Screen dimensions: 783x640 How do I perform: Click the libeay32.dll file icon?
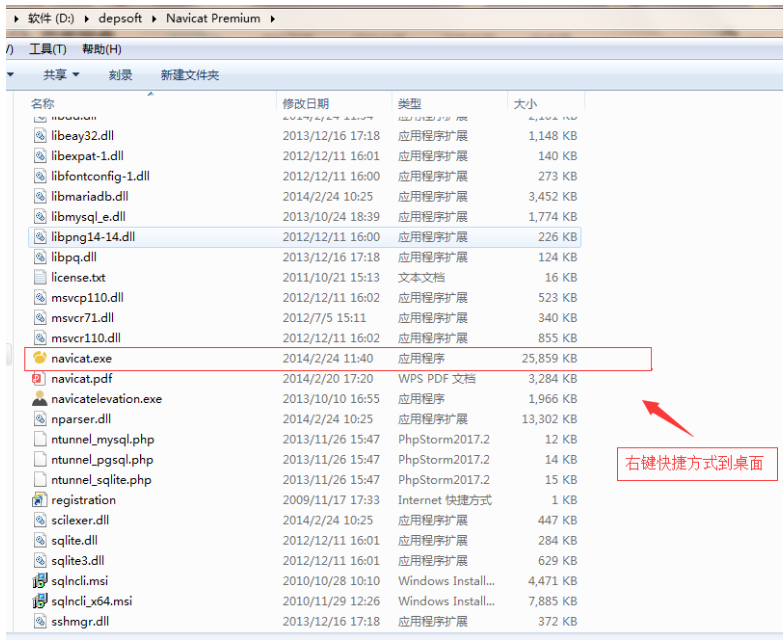pos(40,136)
